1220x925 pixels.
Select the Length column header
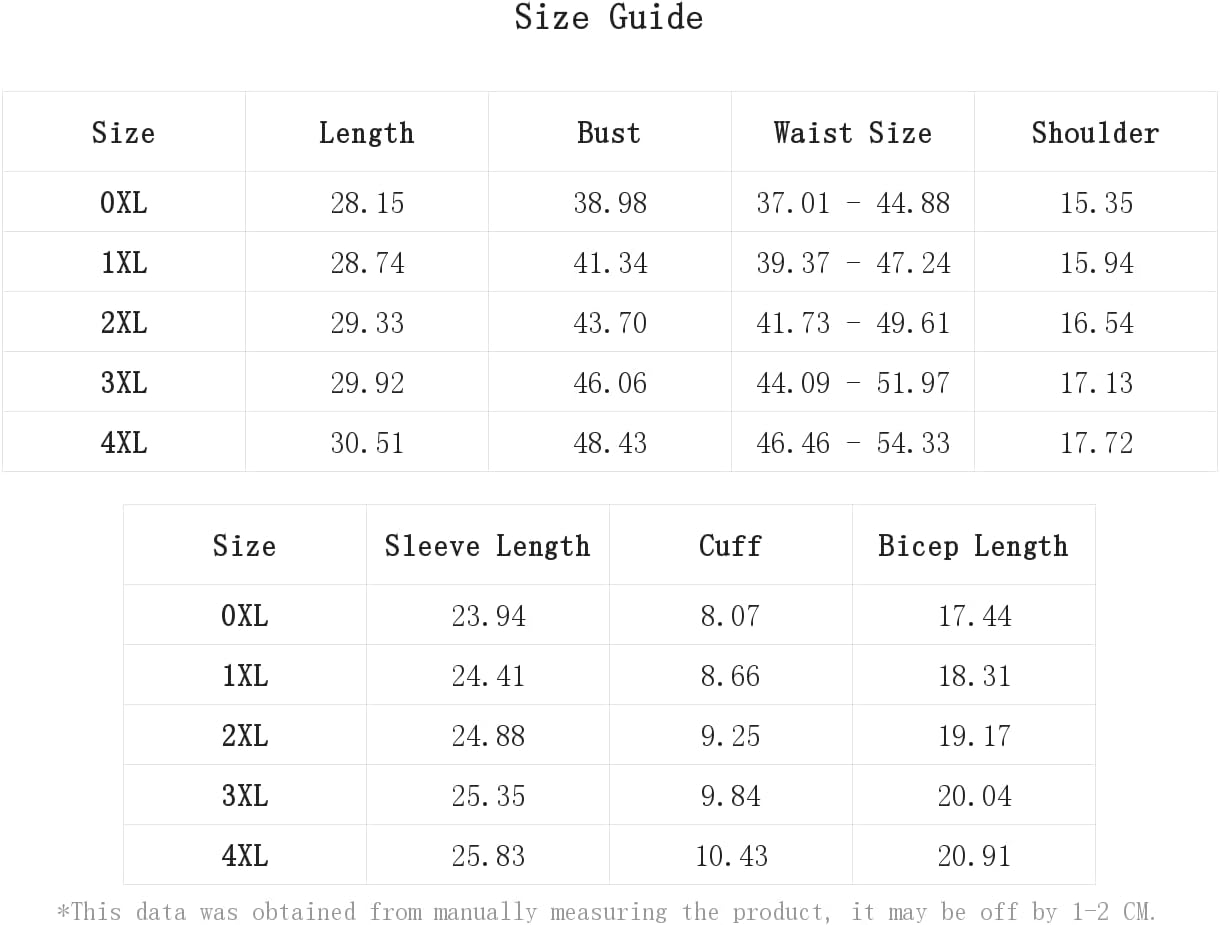[x=366, y=133]
